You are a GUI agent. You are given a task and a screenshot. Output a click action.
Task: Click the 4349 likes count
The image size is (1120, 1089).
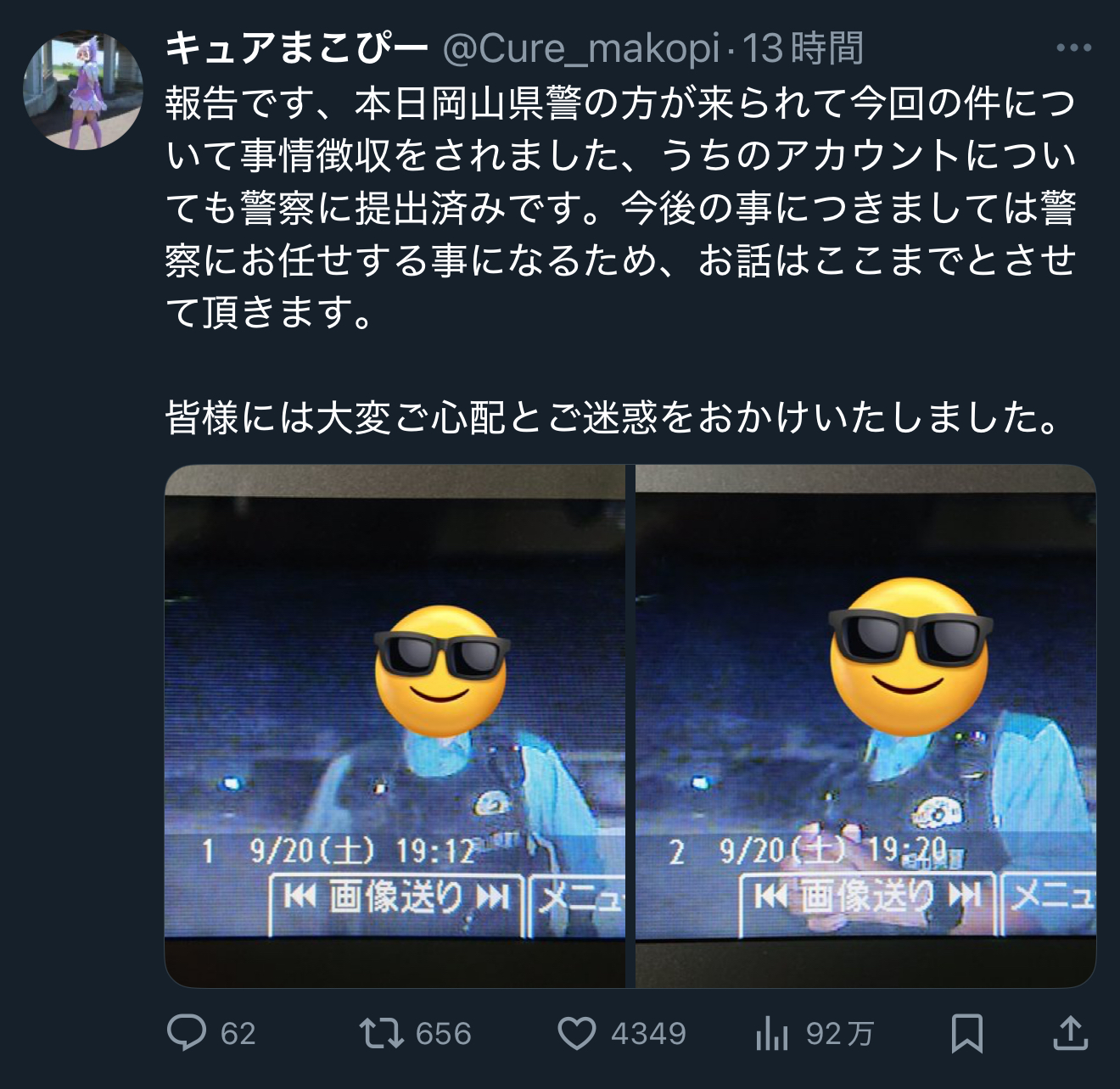[x=648, y=1034]
